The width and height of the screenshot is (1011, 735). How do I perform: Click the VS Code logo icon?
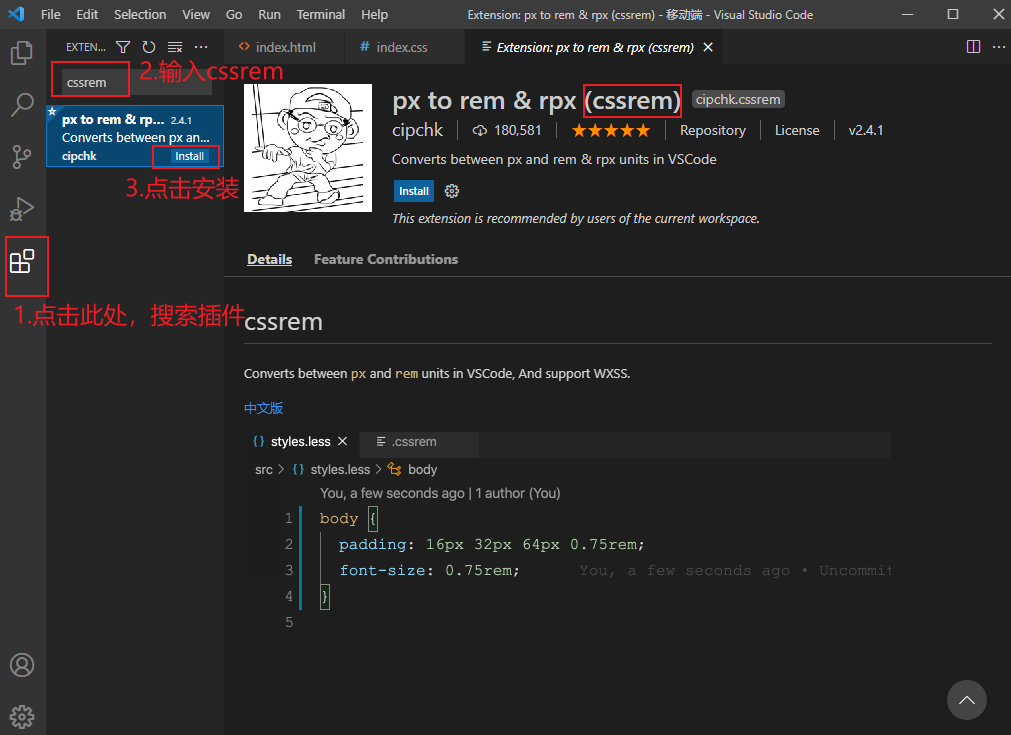click(16, 14)
